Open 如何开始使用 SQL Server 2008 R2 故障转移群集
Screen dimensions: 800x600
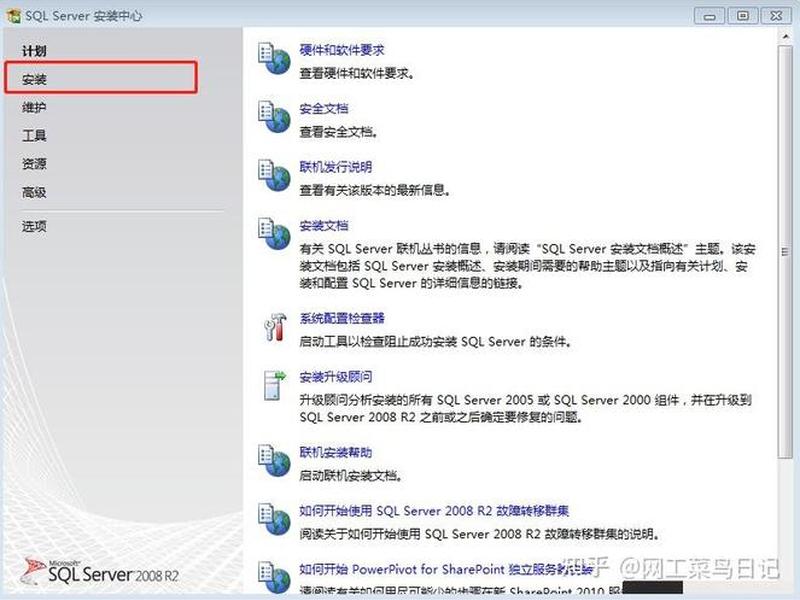(x=434, y=511)
